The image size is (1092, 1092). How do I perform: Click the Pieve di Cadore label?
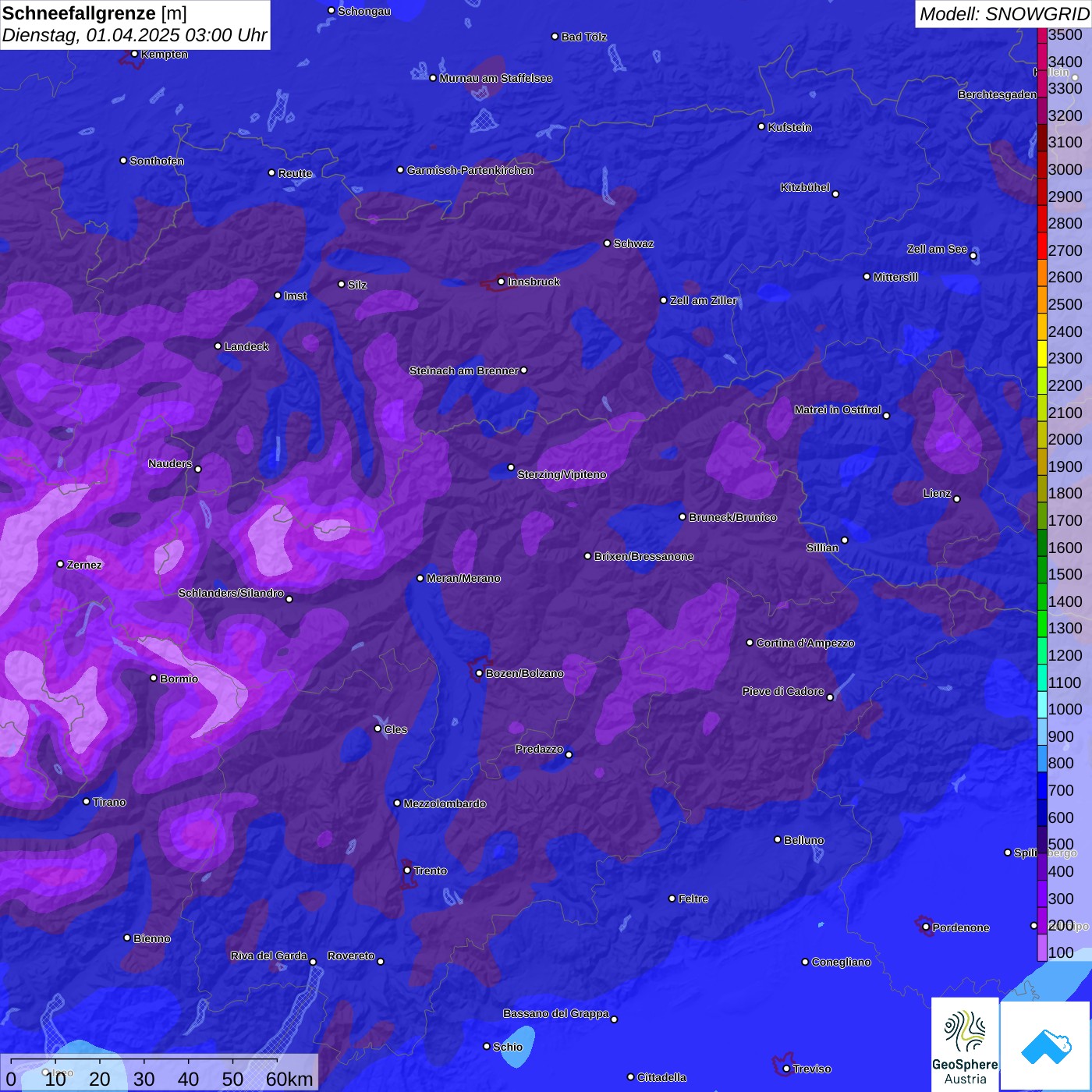(x=783, y=691)
